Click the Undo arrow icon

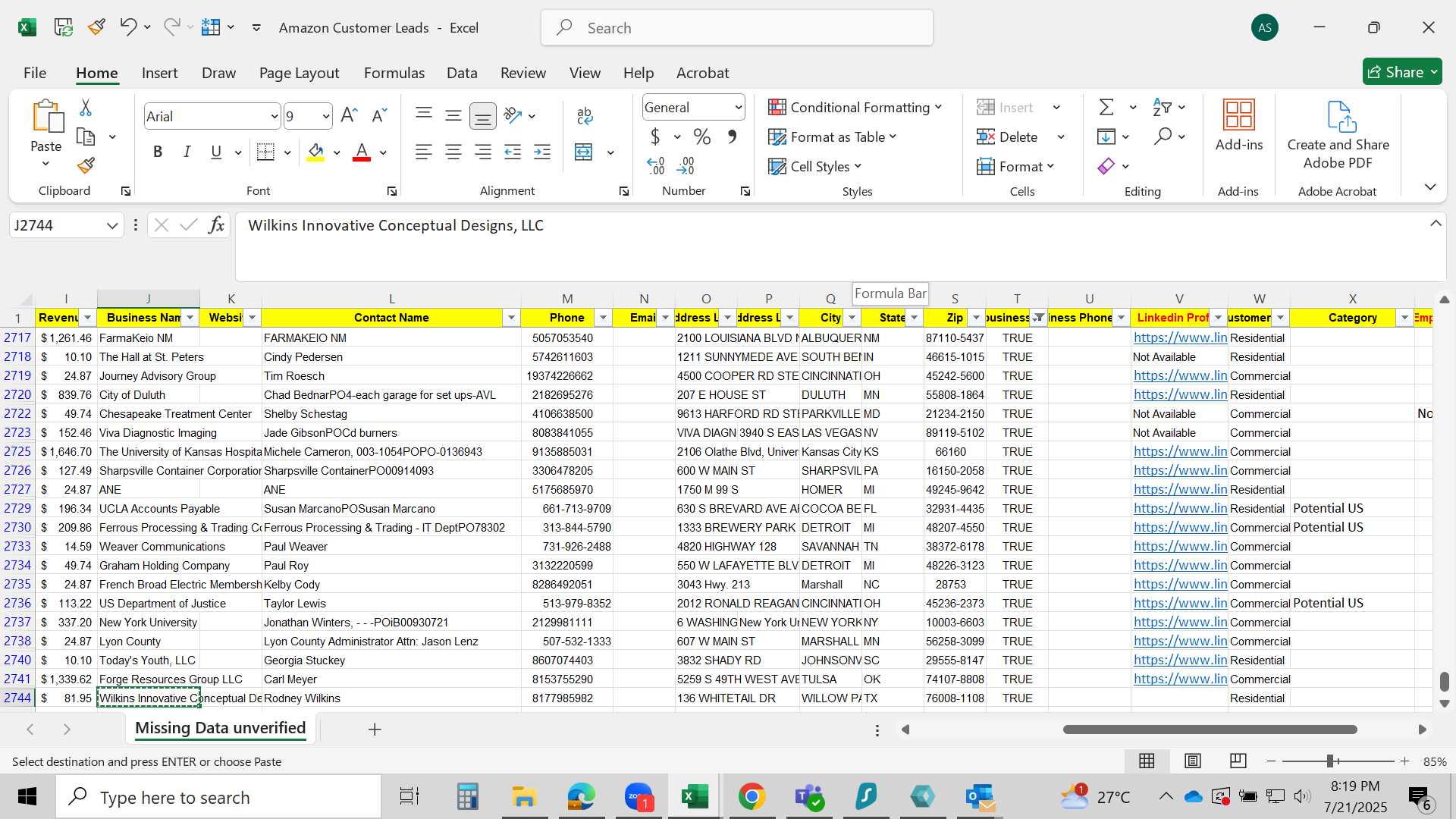[127, 27]
